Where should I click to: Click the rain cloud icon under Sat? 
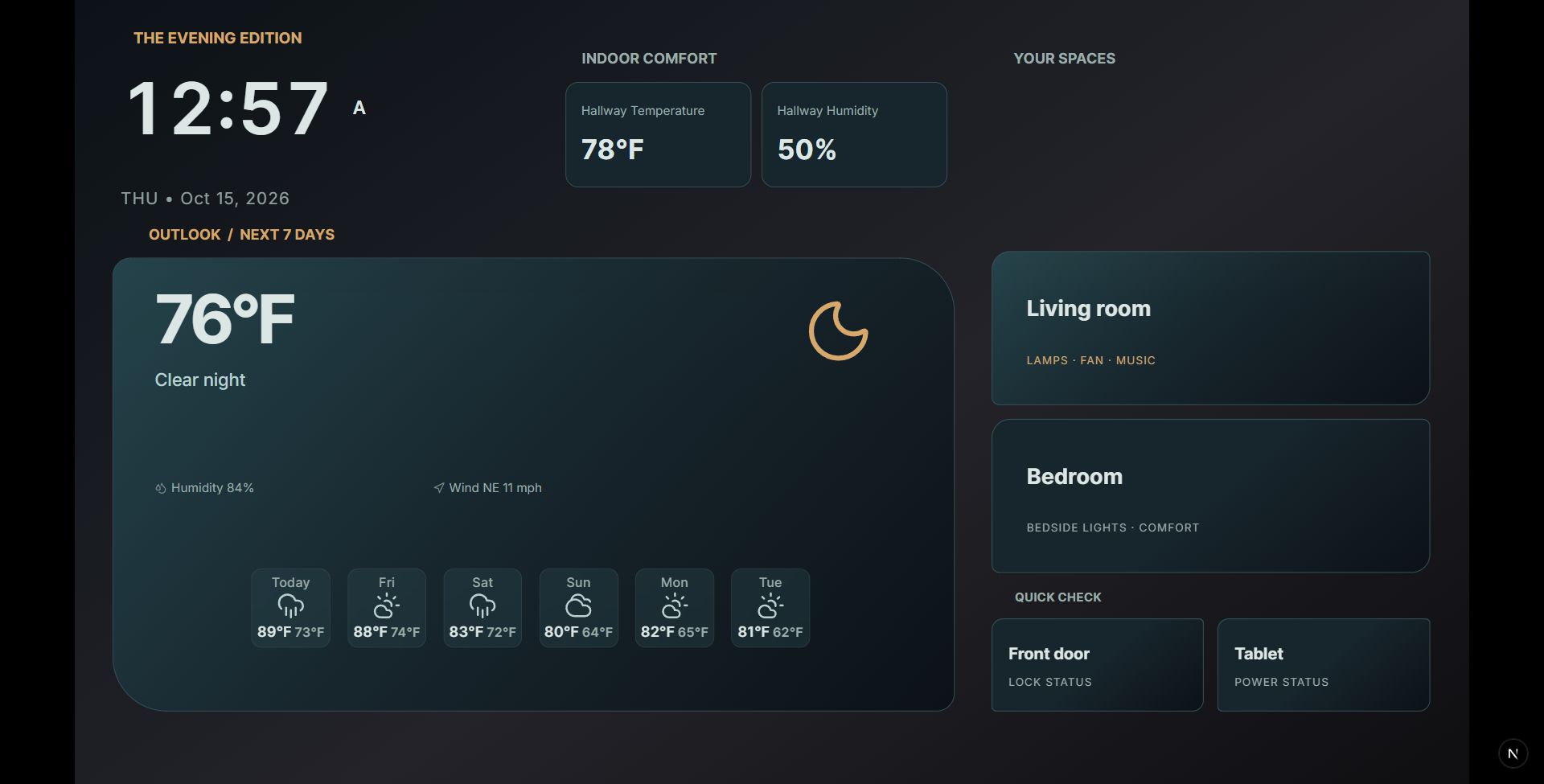[x=482, y=606]
